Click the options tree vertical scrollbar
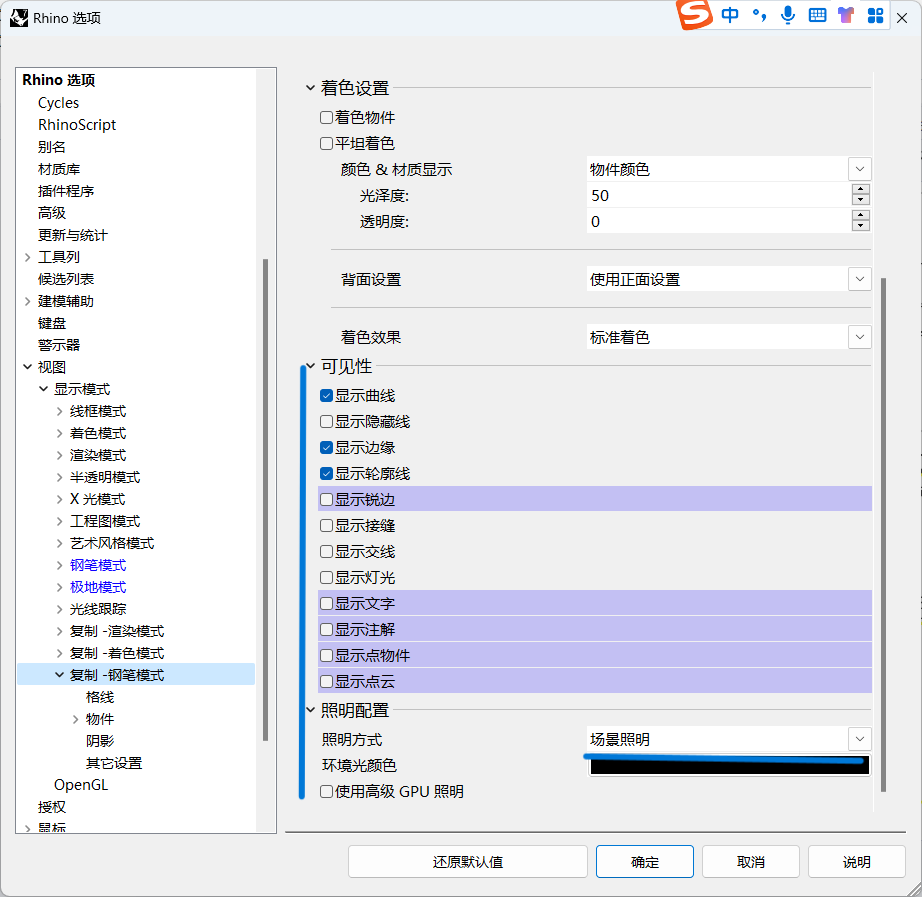 (x=265, y=500)
